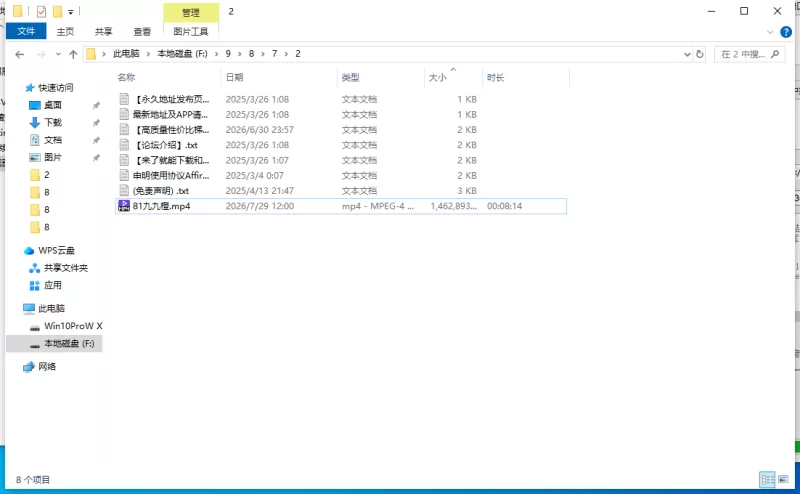The width and height of the screenshot is (800, 494).
Task: Switch to the 图片工具 ribbon tab
Action: pos(191,32)
